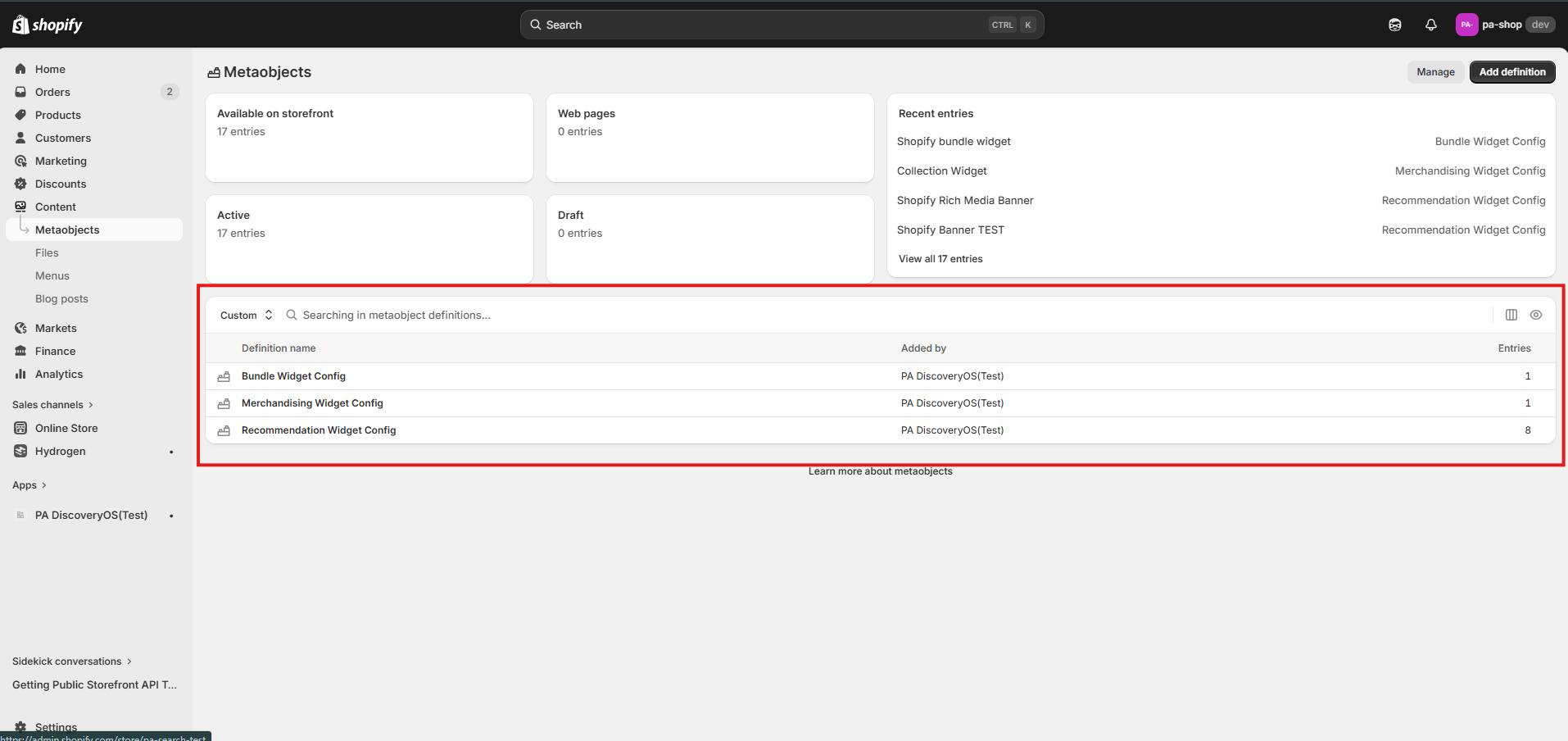Screen dimensions: 1568x741
Task: Click the Discounts badge icon
Action: [20, 184]
